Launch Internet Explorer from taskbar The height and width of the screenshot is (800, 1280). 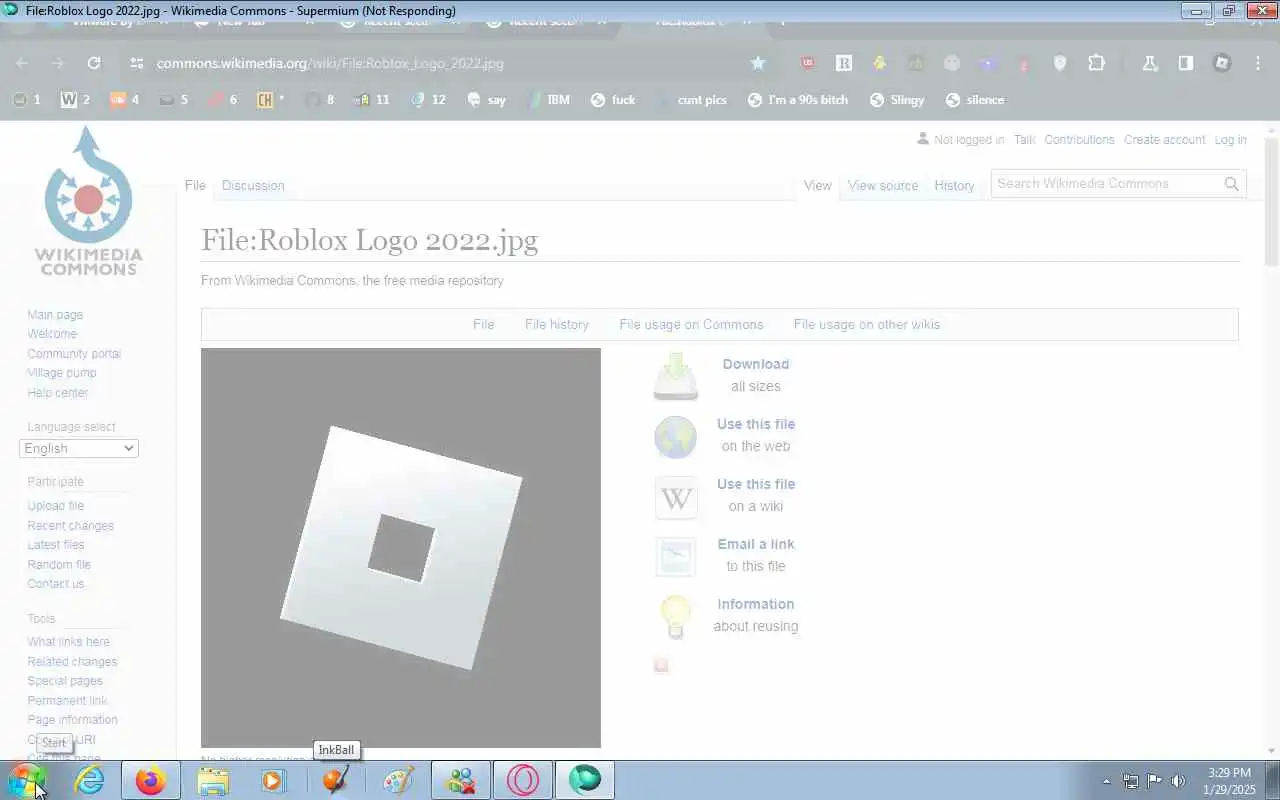(90, 780)
